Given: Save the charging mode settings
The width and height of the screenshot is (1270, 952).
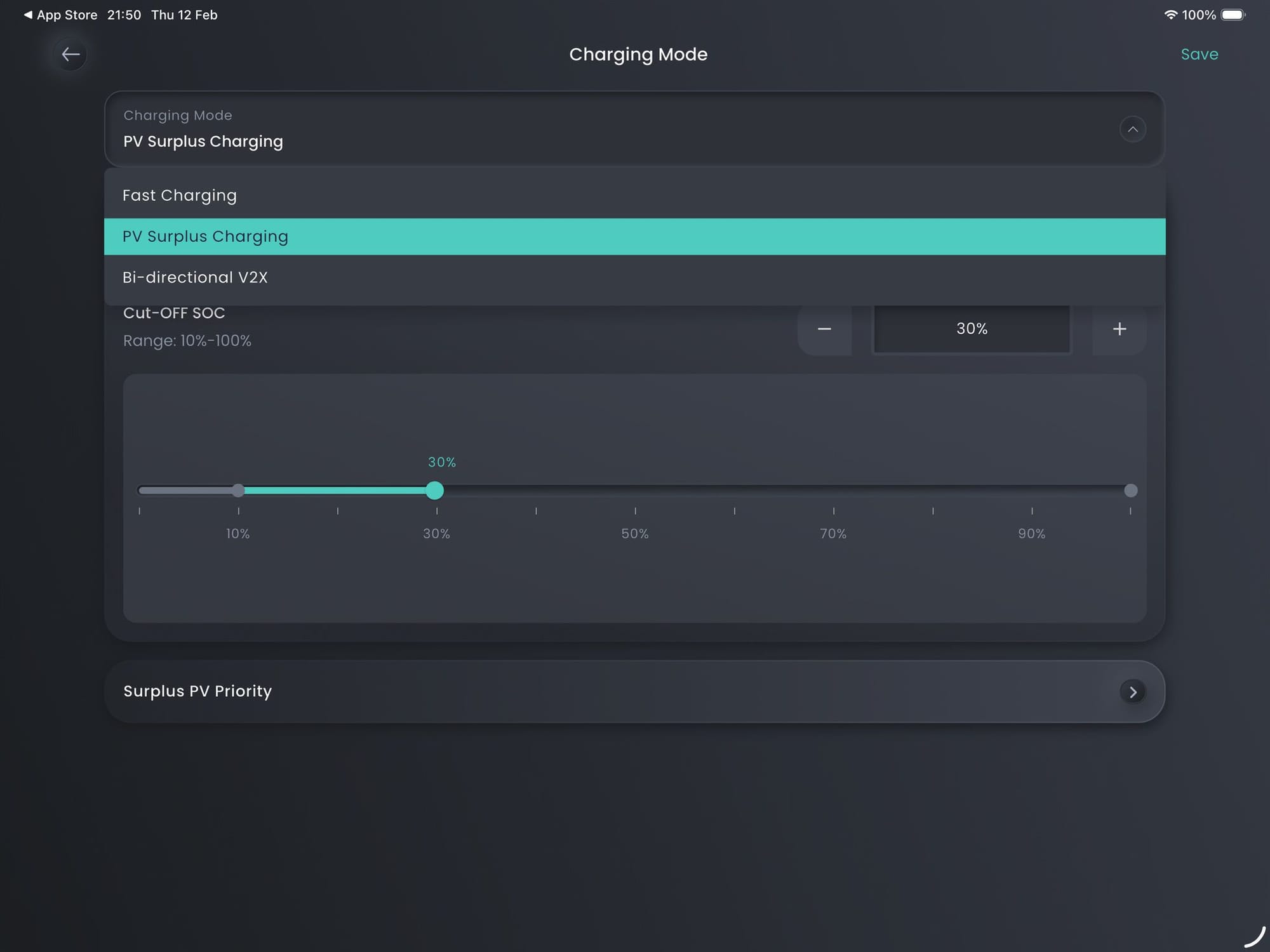Looking at the screenshot, I should click(x=1199, y=55).
